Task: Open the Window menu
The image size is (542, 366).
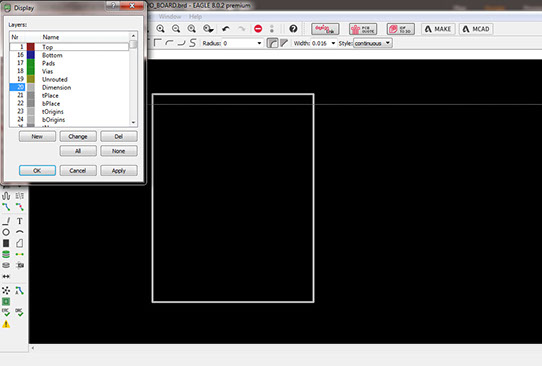Action: [170, 17]
